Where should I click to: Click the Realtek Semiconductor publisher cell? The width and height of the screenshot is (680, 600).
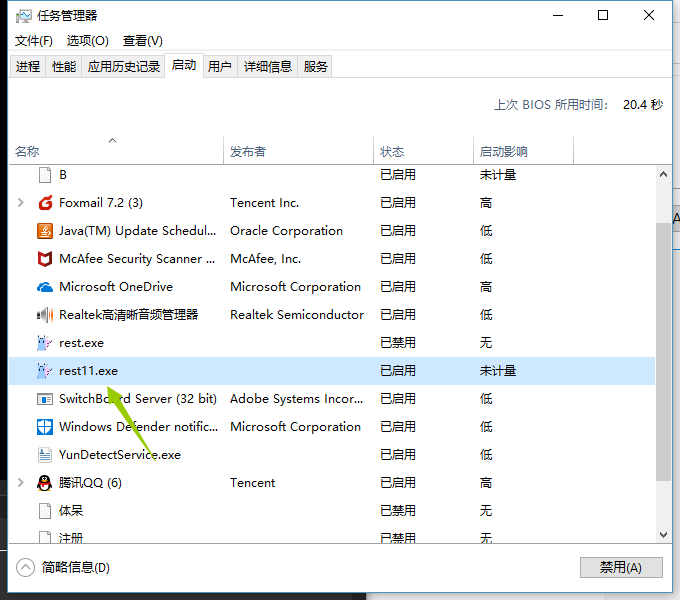pyautogui.click(x=297, y=315)
